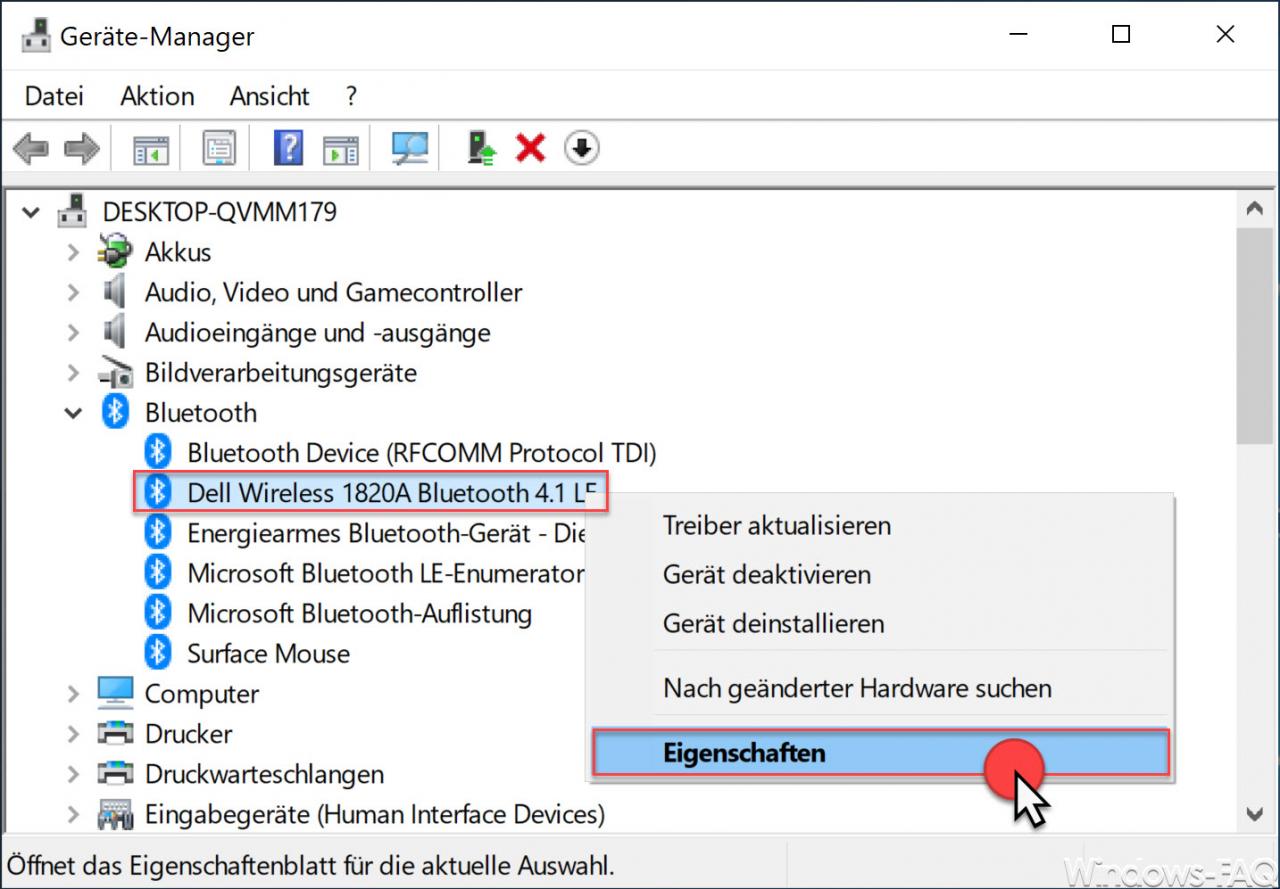Click the update driver toolbar icon
Image resolution: width=1280 pixels, height=889 pixels.
tap(481, 148)
